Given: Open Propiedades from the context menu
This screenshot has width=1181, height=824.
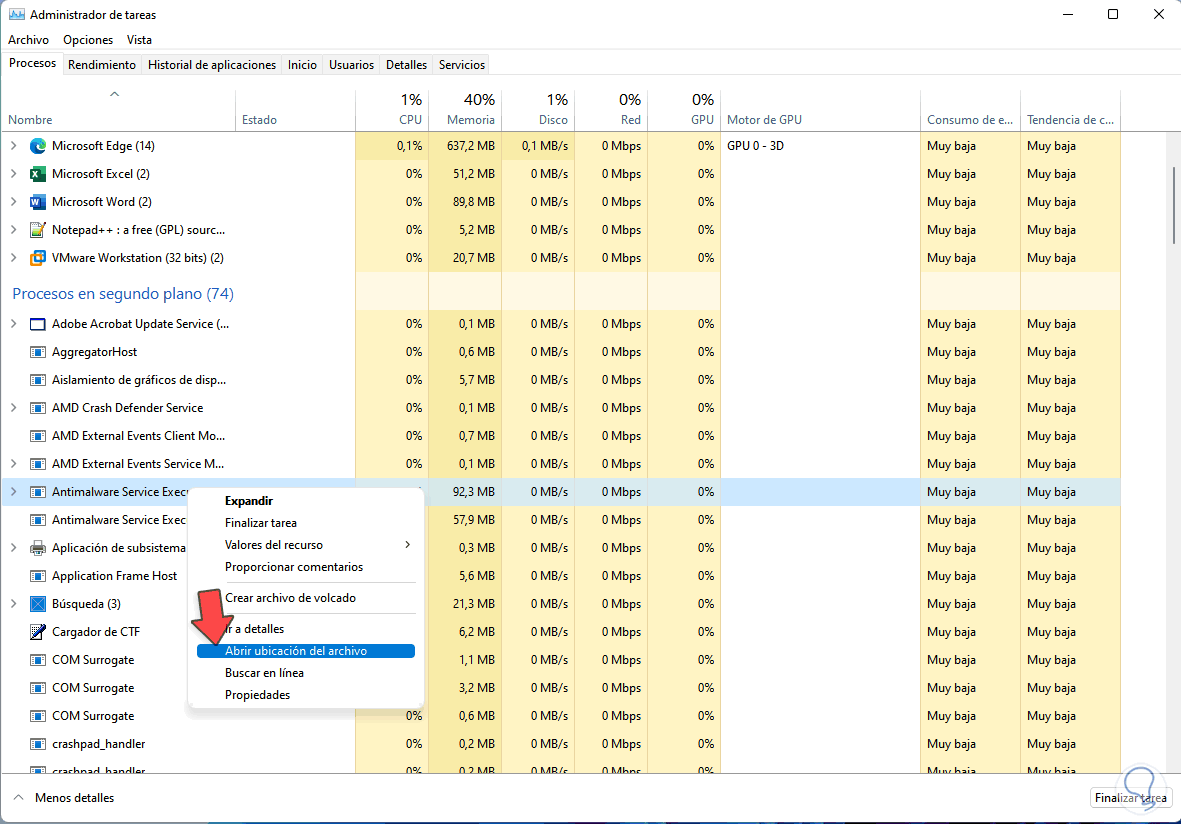Looking at the screenshot, I should click(x=306, y=694).
